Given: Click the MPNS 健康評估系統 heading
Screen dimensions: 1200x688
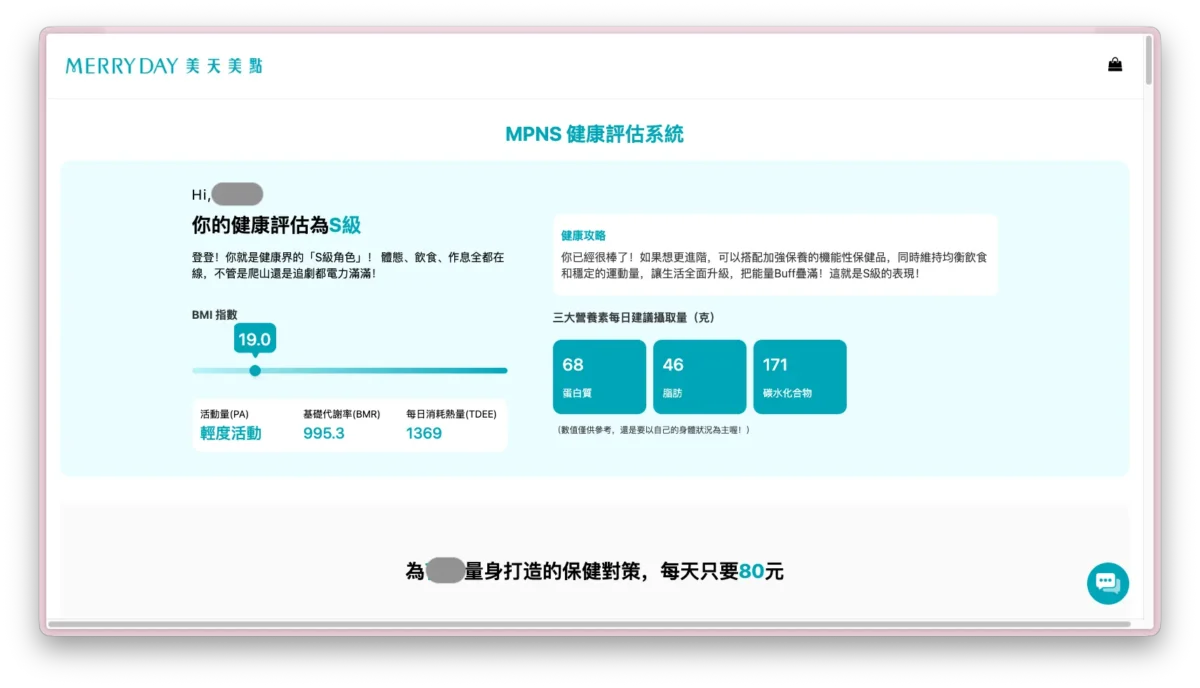Looking at the screenshot, I should coord(595,134).
